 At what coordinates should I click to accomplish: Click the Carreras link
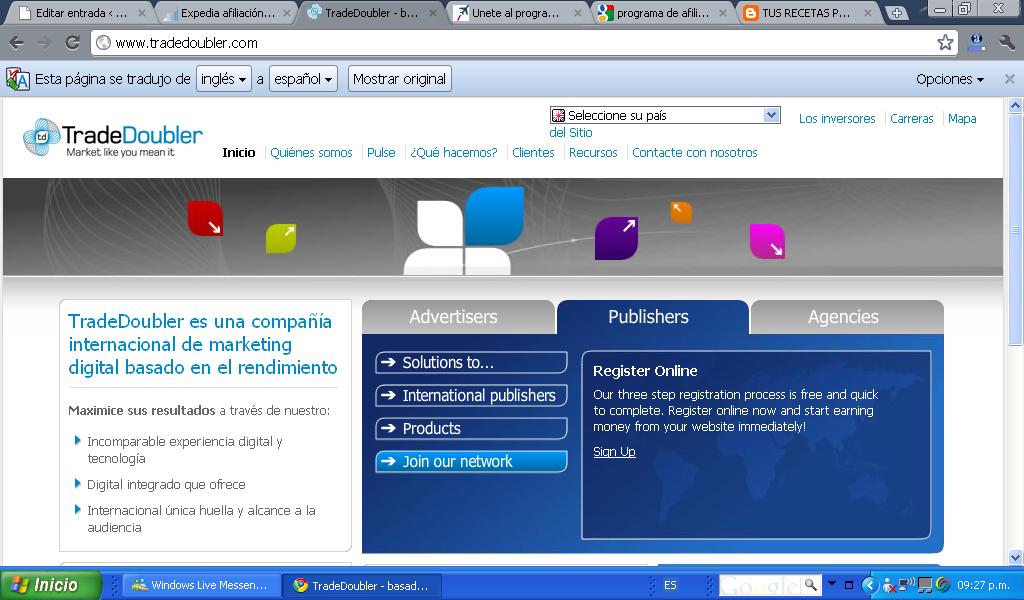click(x=912, y=119)
